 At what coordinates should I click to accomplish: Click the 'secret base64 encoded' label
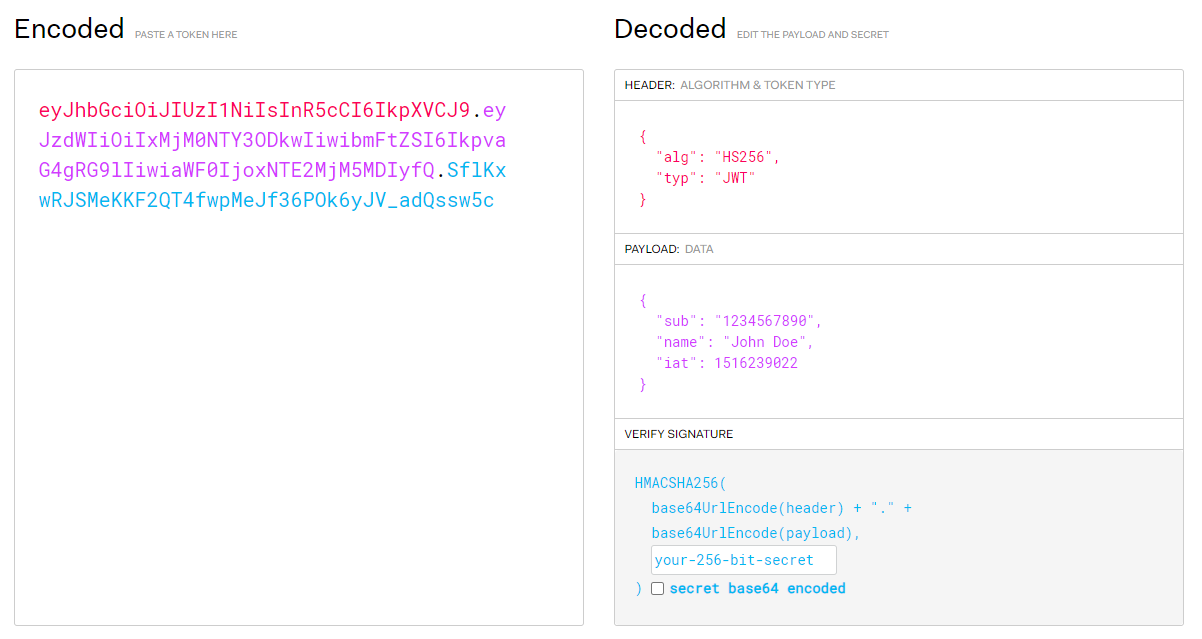pos(757,589)
